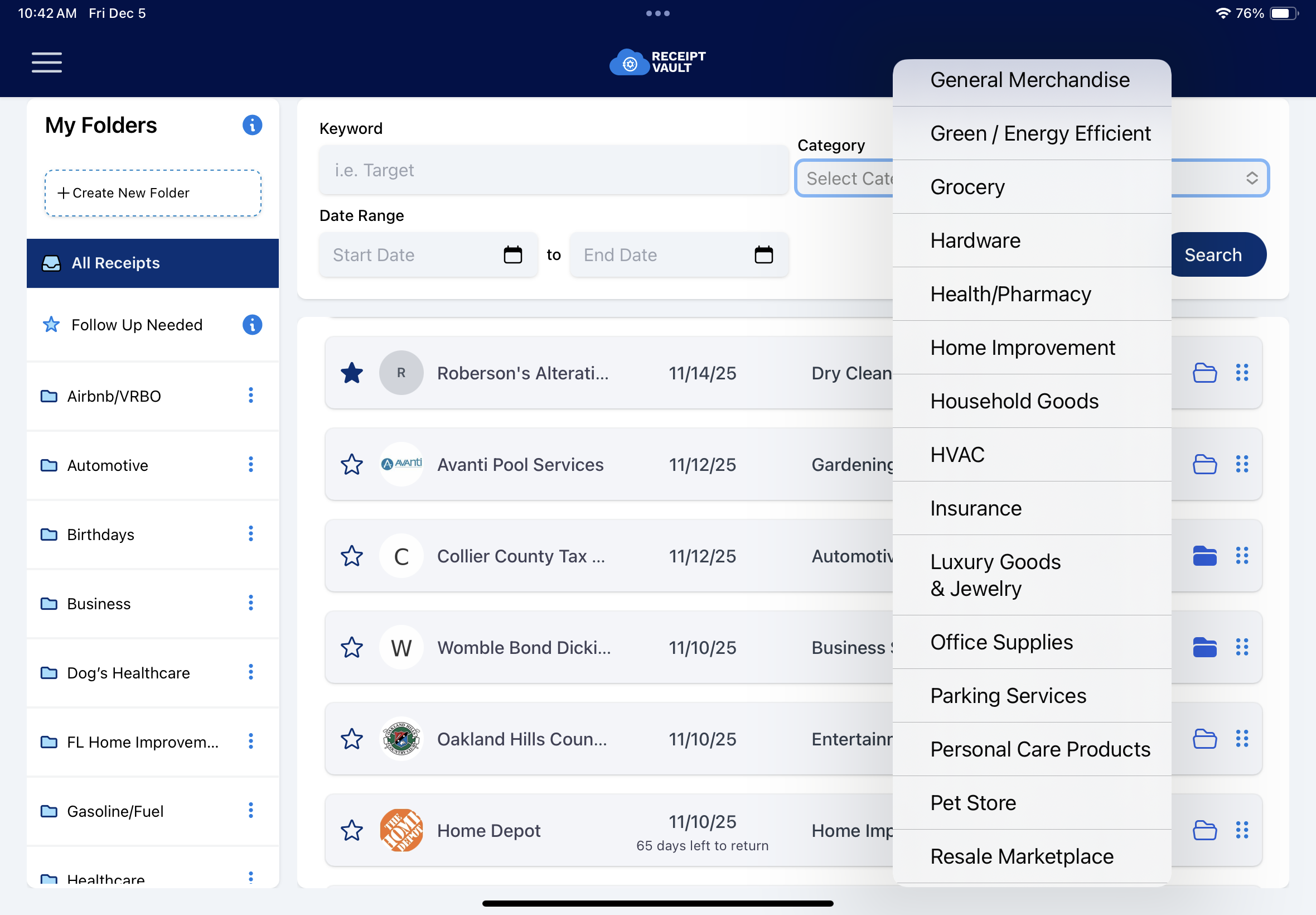Open Start Date calendar picker
The height and width of the screenshot is (915, 1316).
[512, 254]
